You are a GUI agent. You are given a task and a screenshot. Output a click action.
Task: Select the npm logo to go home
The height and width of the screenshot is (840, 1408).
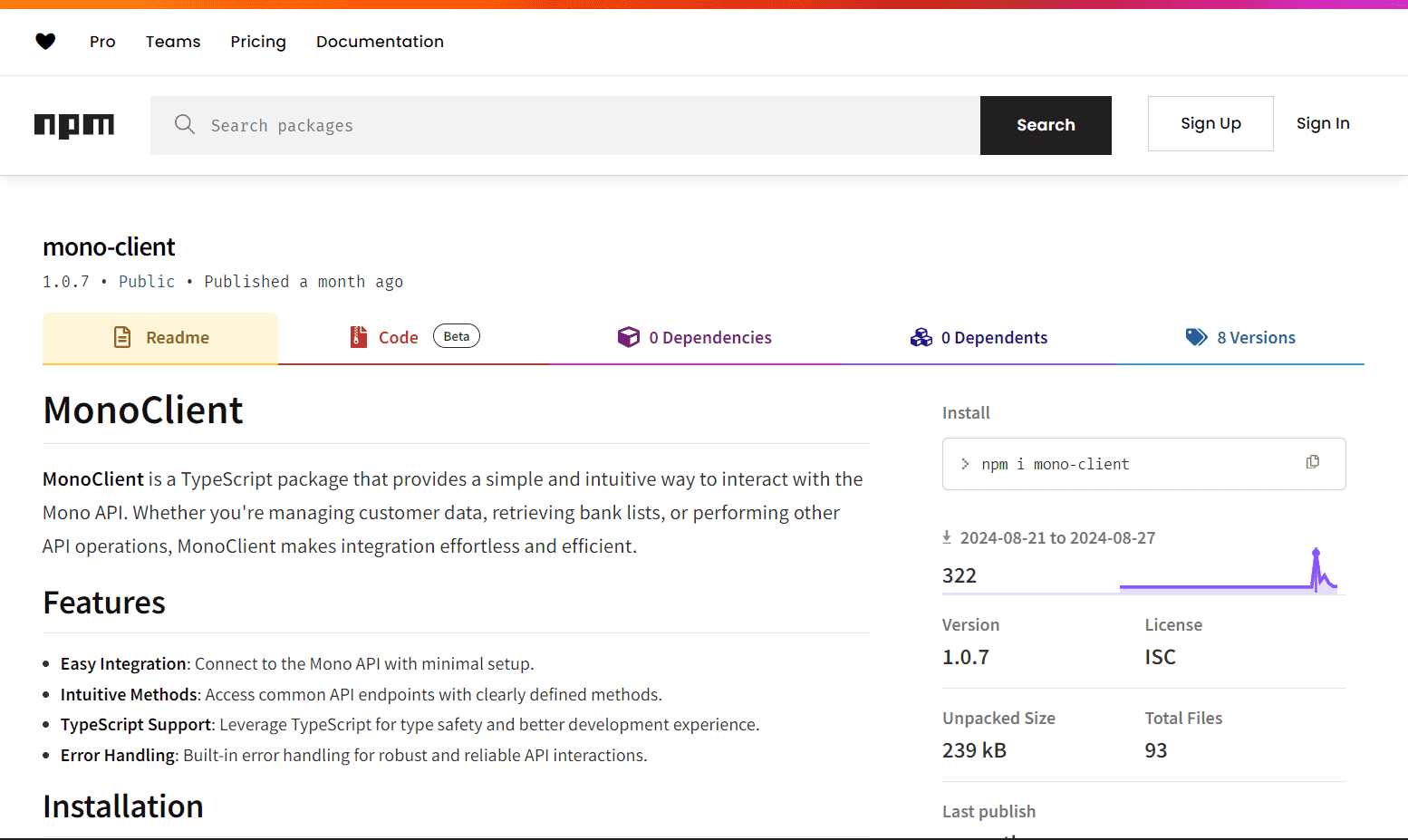point(74,125)
